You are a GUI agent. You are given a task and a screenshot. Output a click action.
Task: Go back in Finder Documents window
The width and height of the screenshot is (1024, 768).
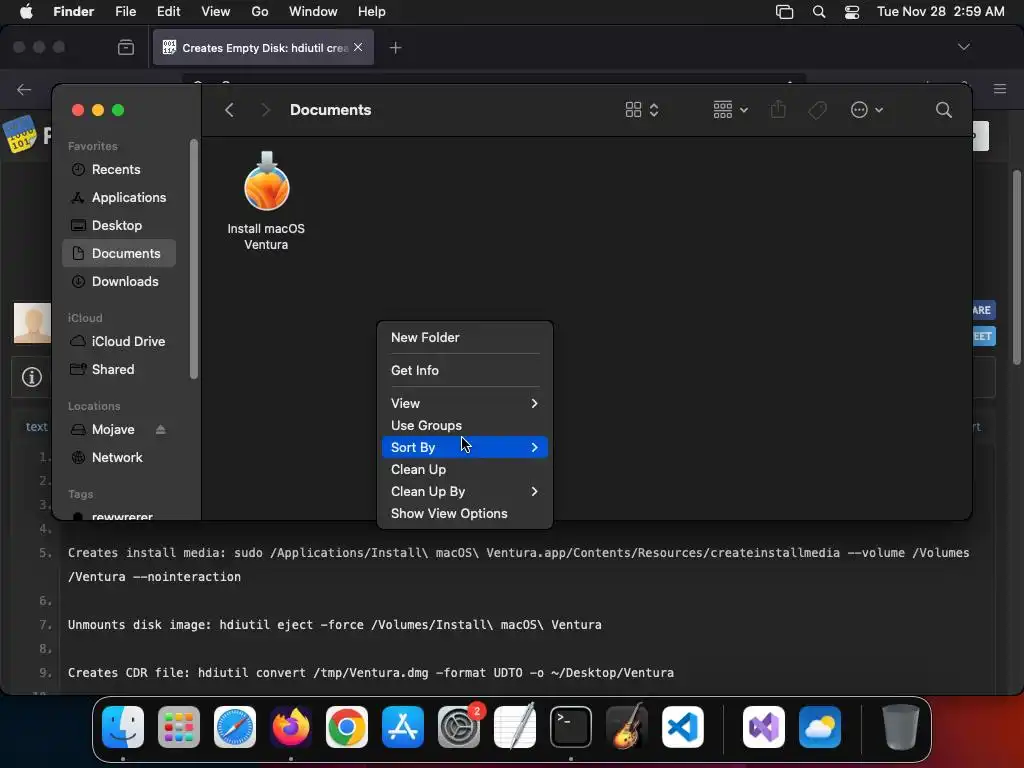tap(229, 110)
